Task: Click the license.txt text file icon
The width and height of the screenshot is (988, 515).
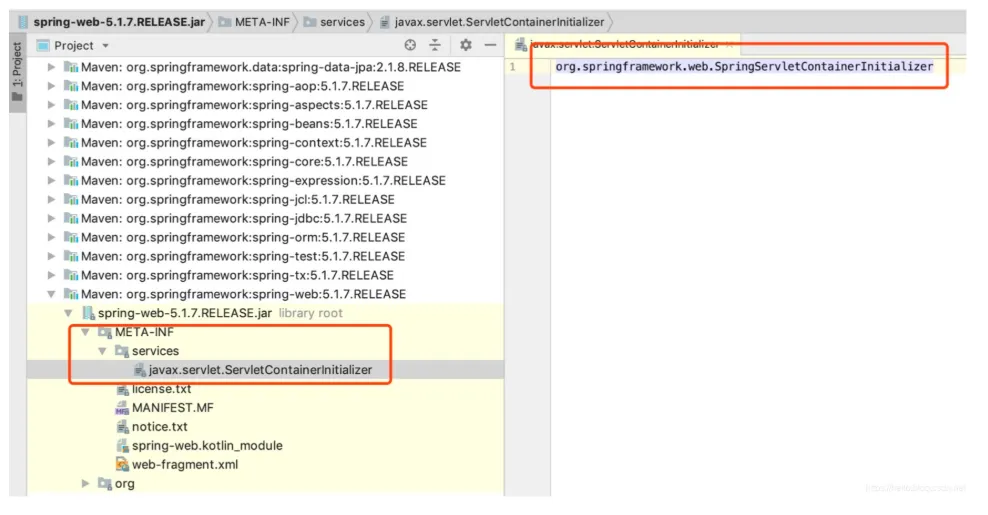Action: [122, 389]
